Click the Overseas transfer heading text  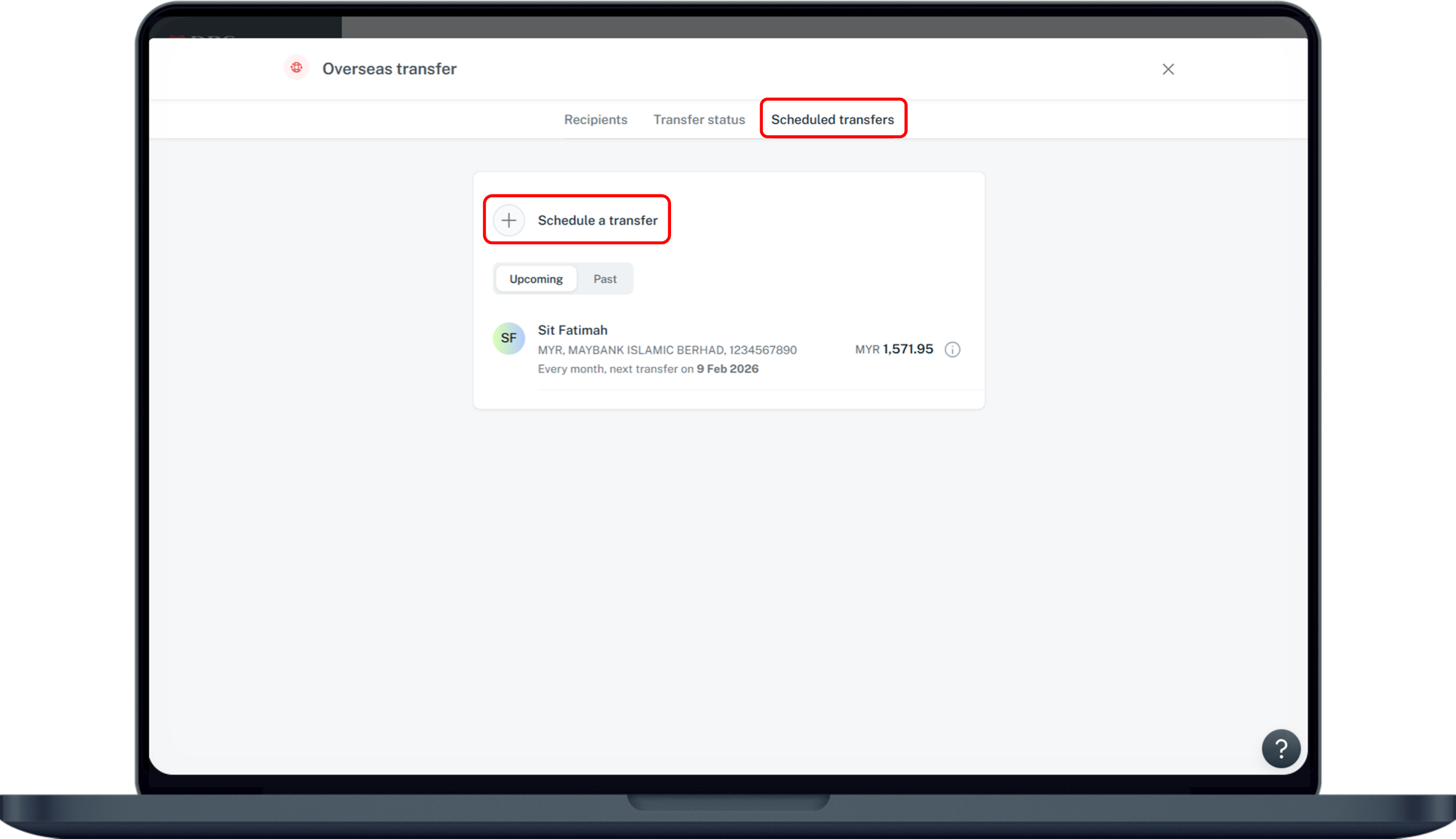pos(389,69)
